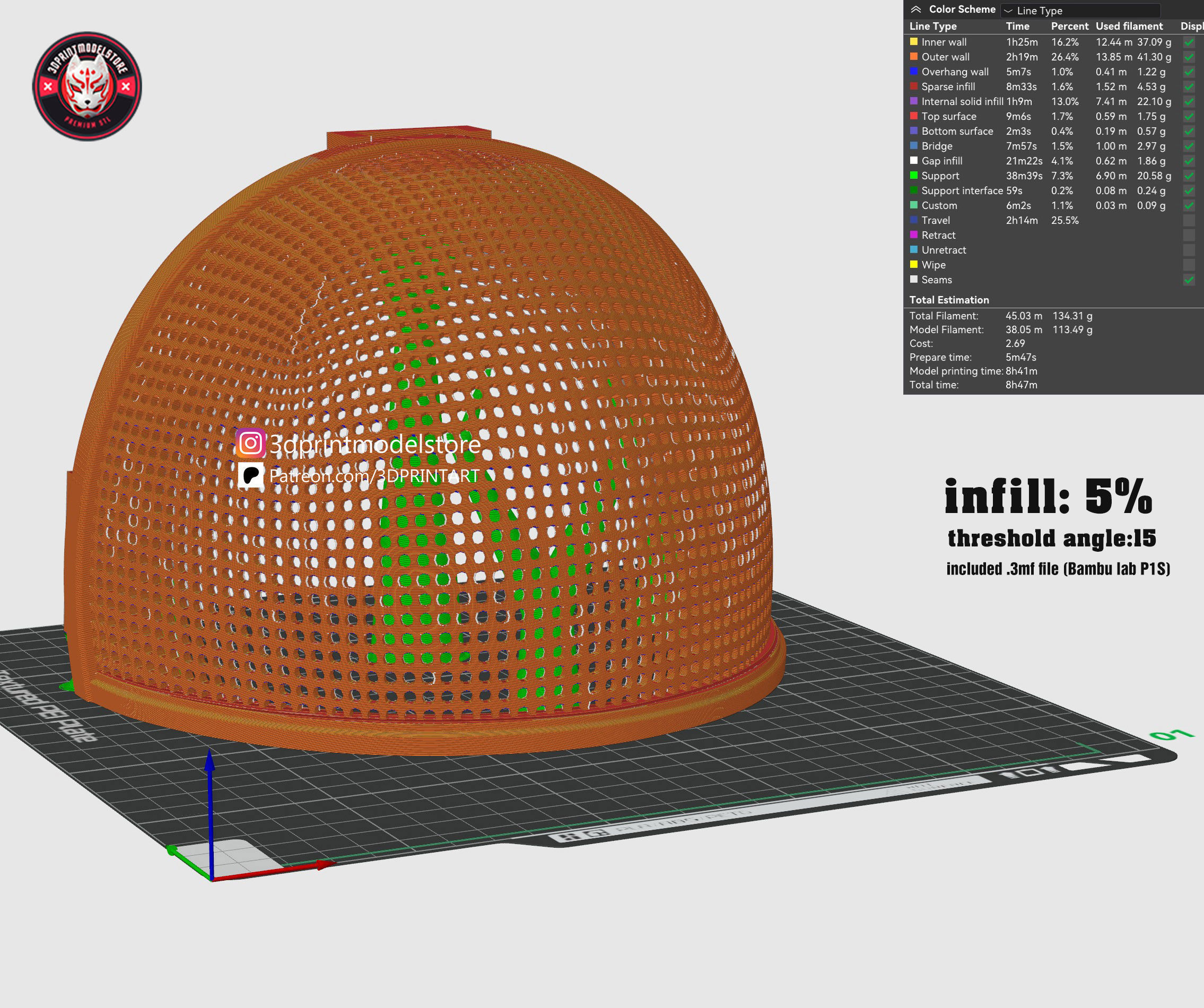Click the 3DPrintModelStore fox mask logo
Viewport: 1204px width, 1008px height.
click(87, 86)
